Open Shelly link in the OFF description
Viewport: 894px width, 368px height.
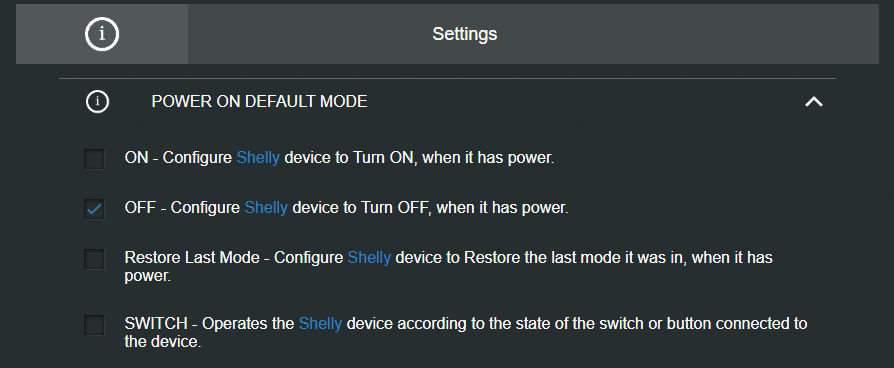coord(266,208)
